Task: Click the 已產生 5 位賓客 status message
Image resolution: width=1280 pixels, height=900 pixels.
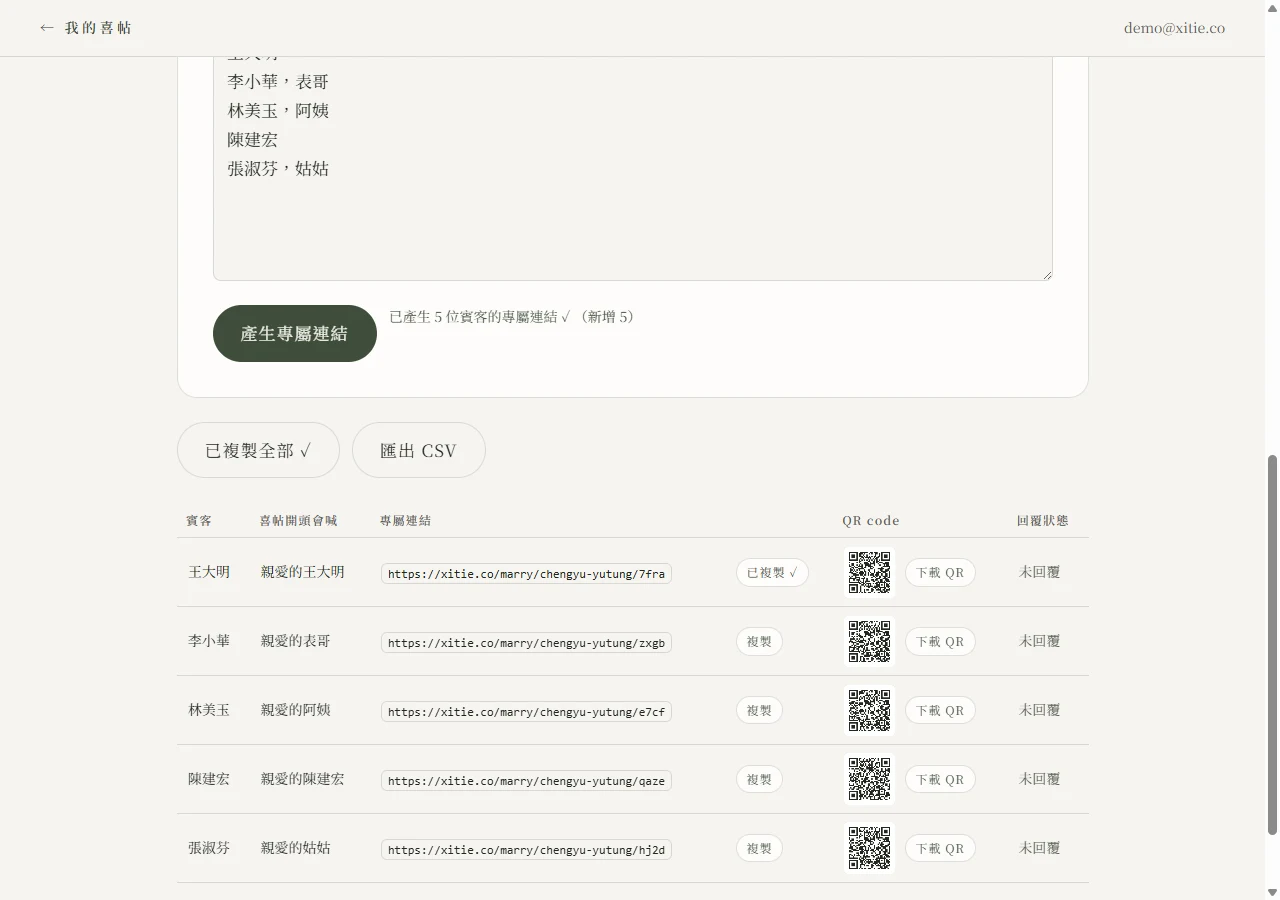Action: click(513, 317)
